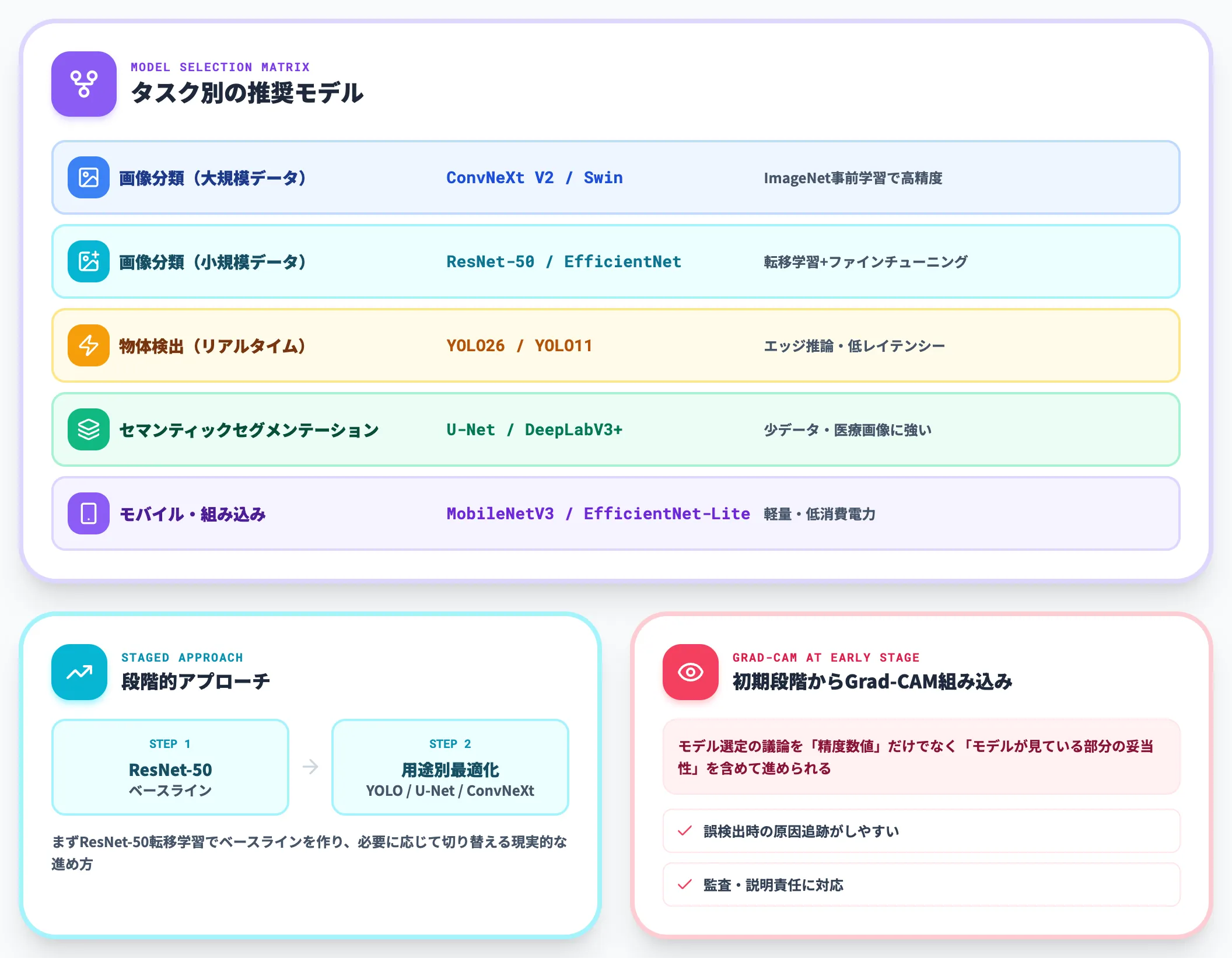
Task: Click the arrow between Step 1 and Step 2
Action: tap(310, 767)
